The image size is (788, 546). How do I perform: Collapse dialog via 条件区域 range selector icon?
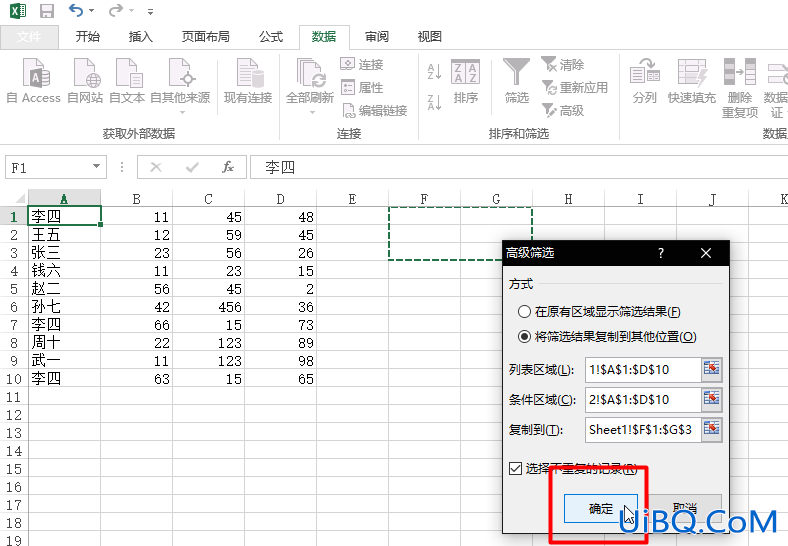712,399
